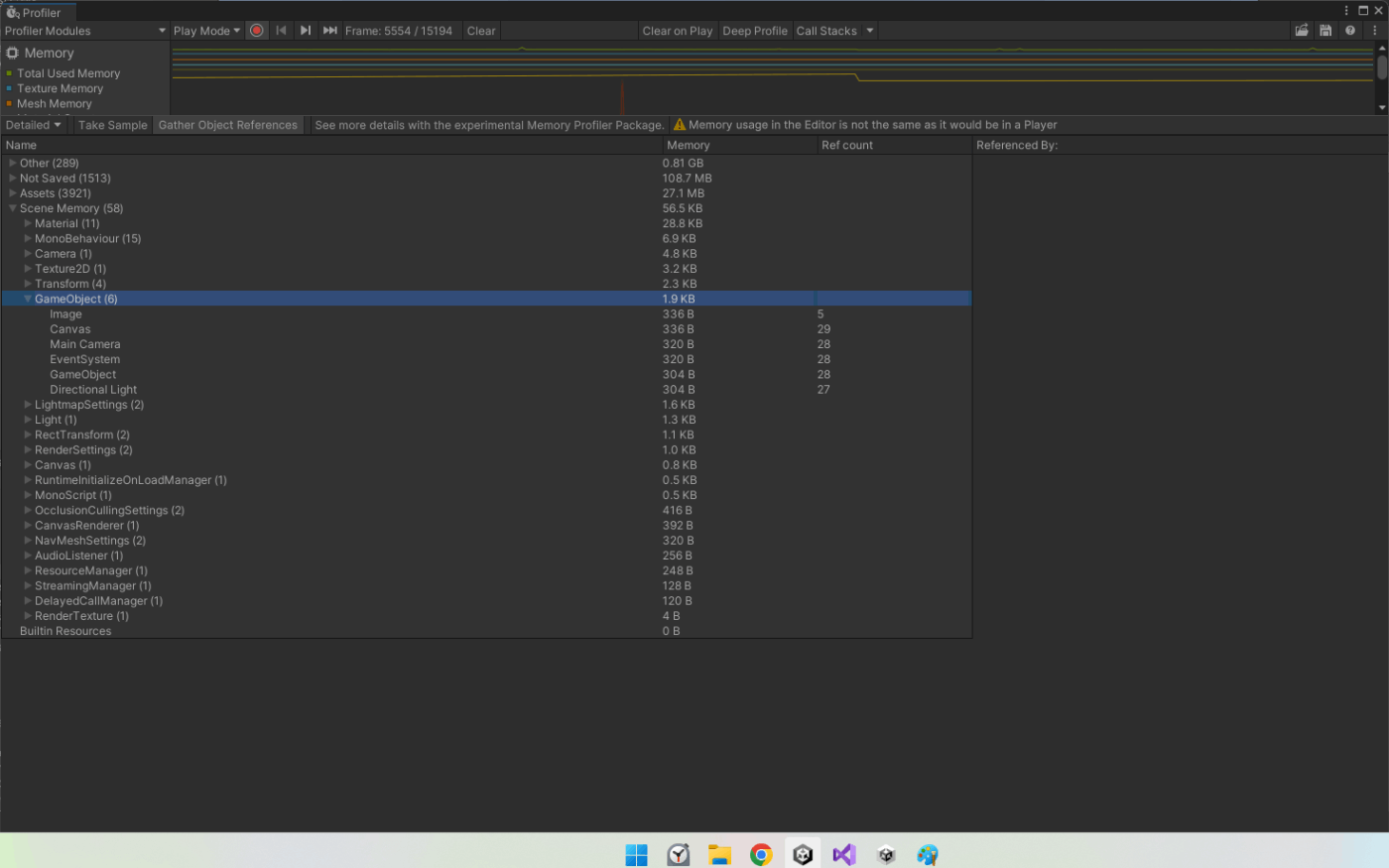Toggle Call Stacks recording
Viewport: 1389px width, 868px height.
point(826,31)
